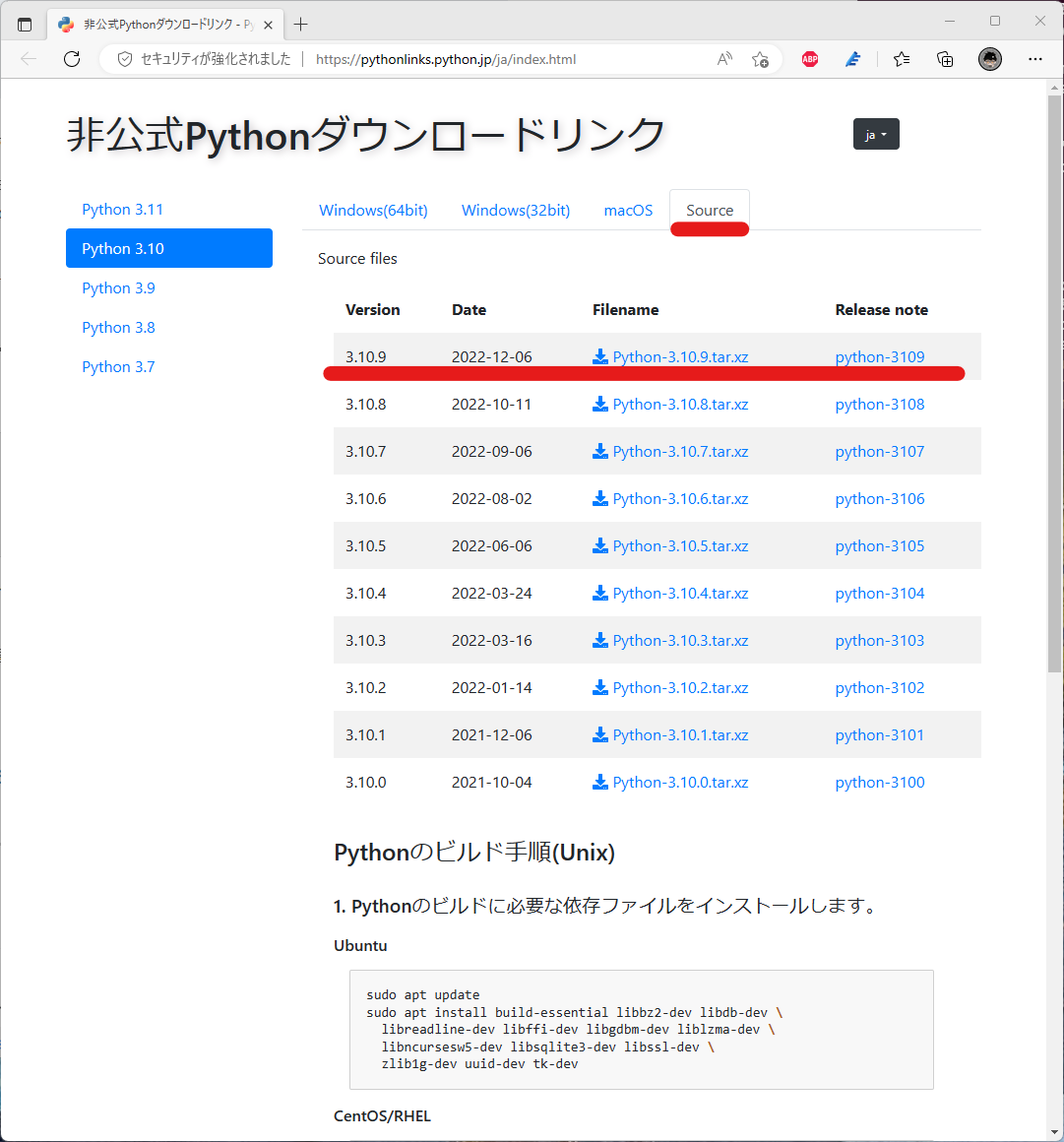Click the browser profile avatar

989,58
